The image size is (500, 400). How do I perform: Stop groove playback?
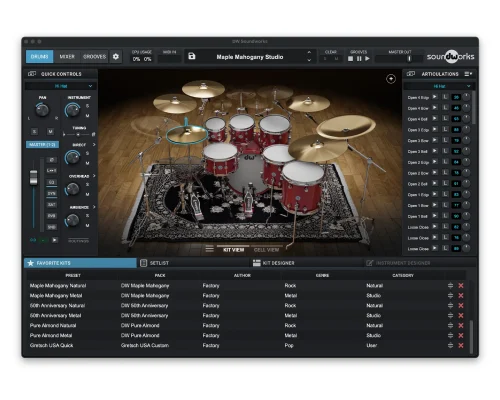coord(350,59)
